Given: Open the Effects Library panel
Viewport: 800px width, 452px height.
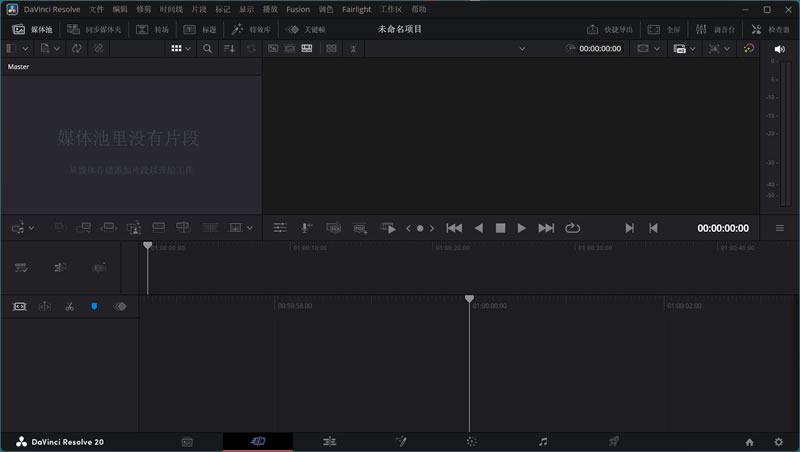Looking at the screenshot, I should point(252,30).
